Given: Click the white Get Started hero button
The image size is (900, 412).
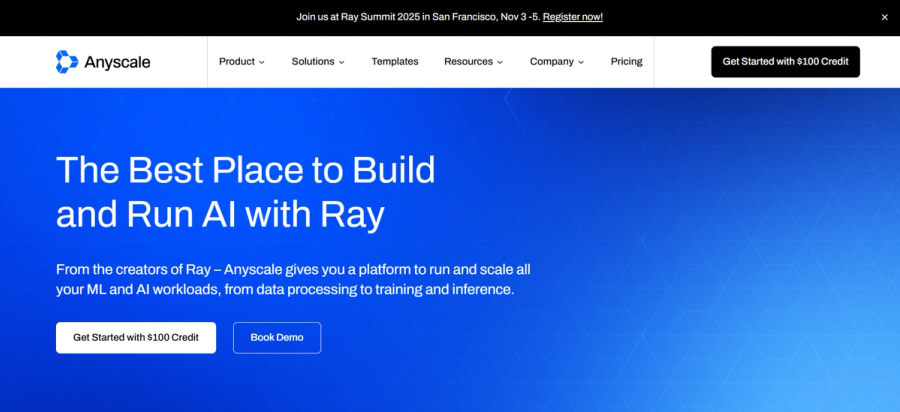Looking at the screenshot, I should (136, 337).
